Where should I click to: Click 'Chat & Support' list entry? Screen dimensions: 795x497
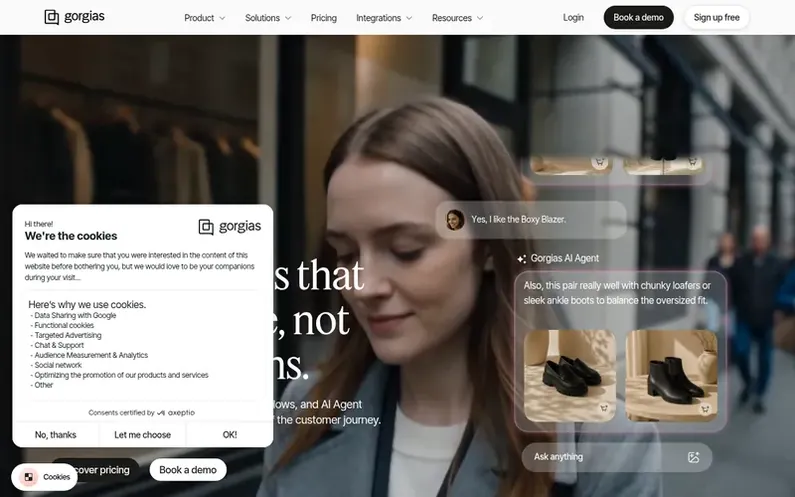click(59, 345)
